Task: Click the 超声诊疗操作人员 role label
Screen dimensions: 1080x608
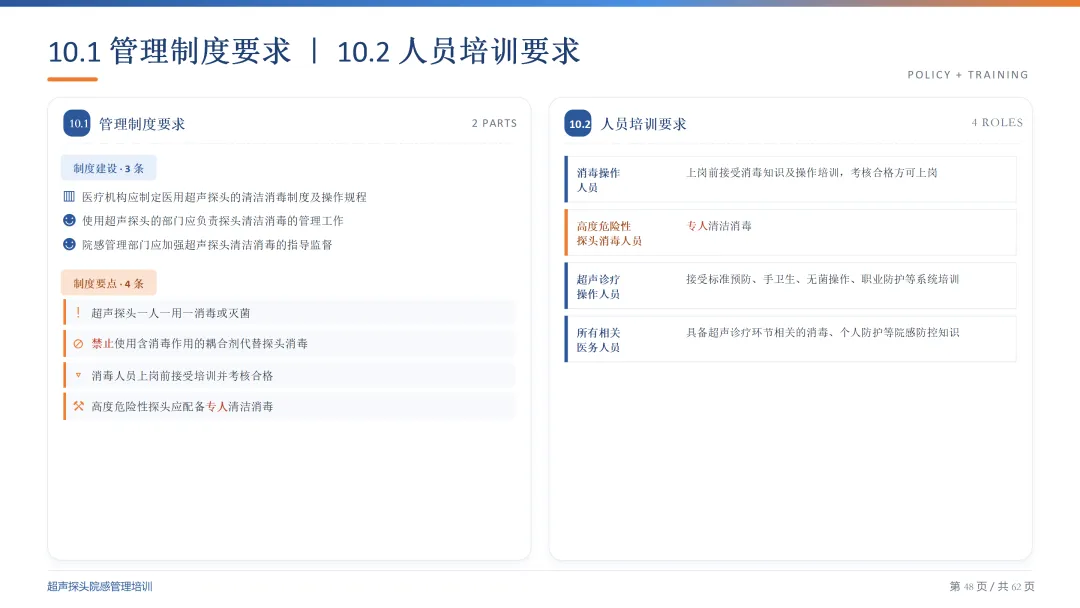Action: click(599, 286)
